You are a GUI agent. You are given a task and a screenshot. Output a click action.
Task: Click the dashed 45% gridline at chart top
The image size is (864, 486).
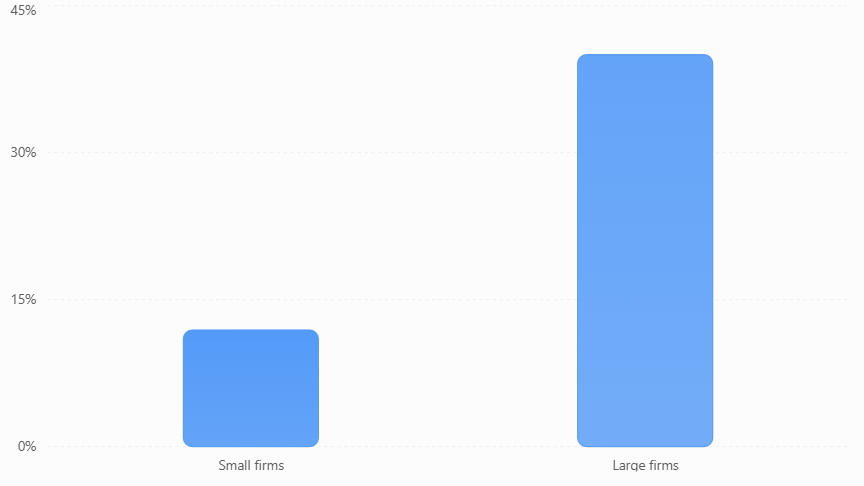[448, 6]
